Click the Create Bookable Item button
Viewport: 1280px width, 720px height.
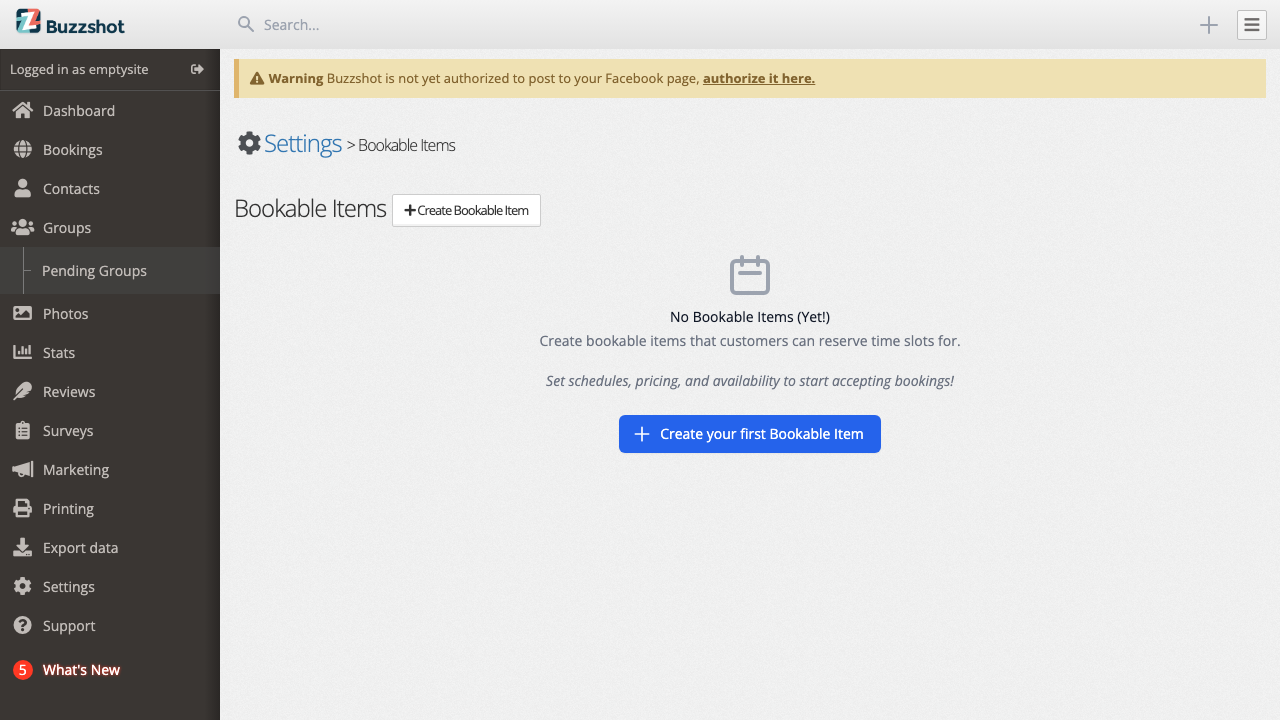coord(466,210)
